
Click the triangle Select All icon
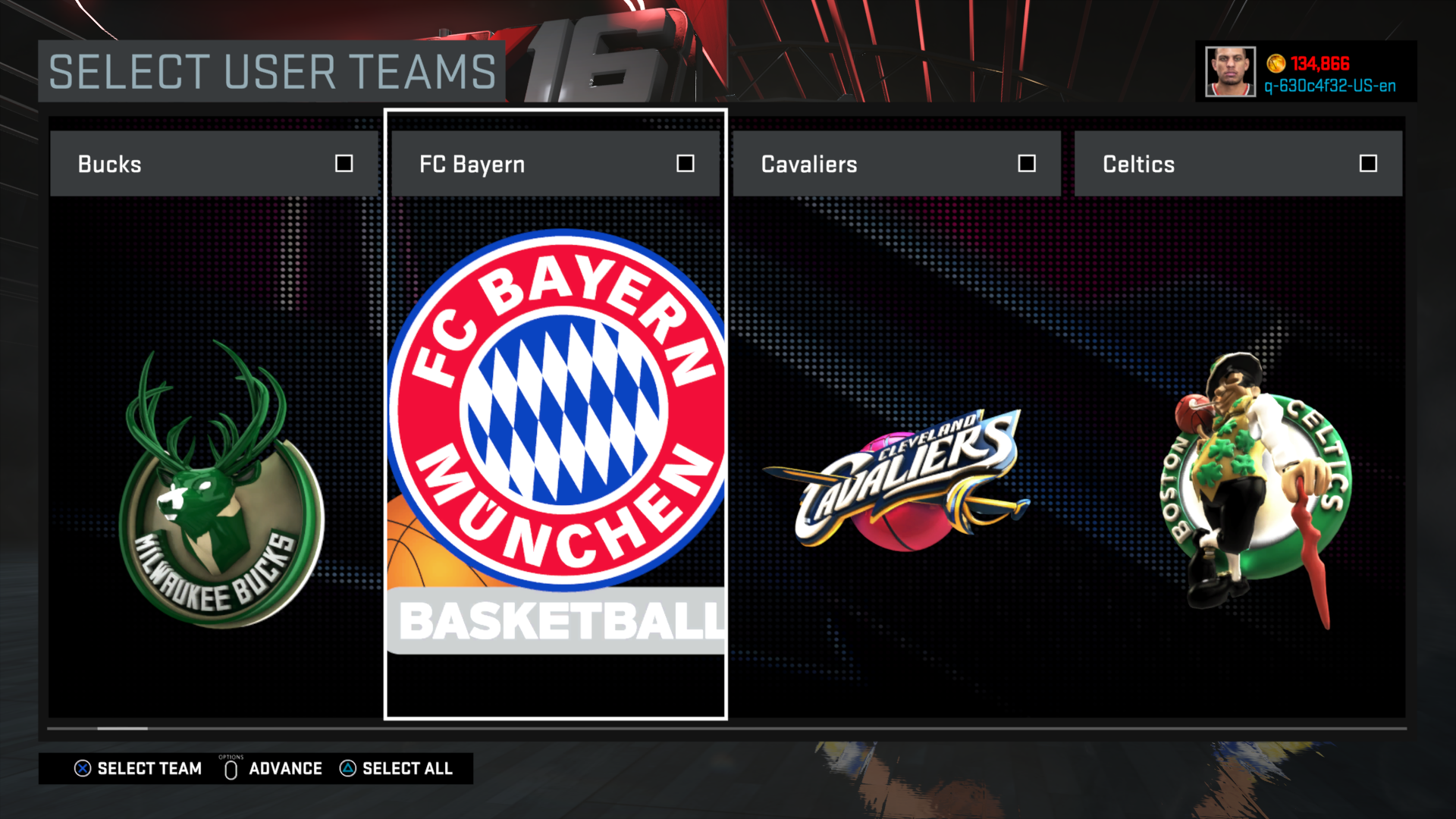click(x=347, y=768)
